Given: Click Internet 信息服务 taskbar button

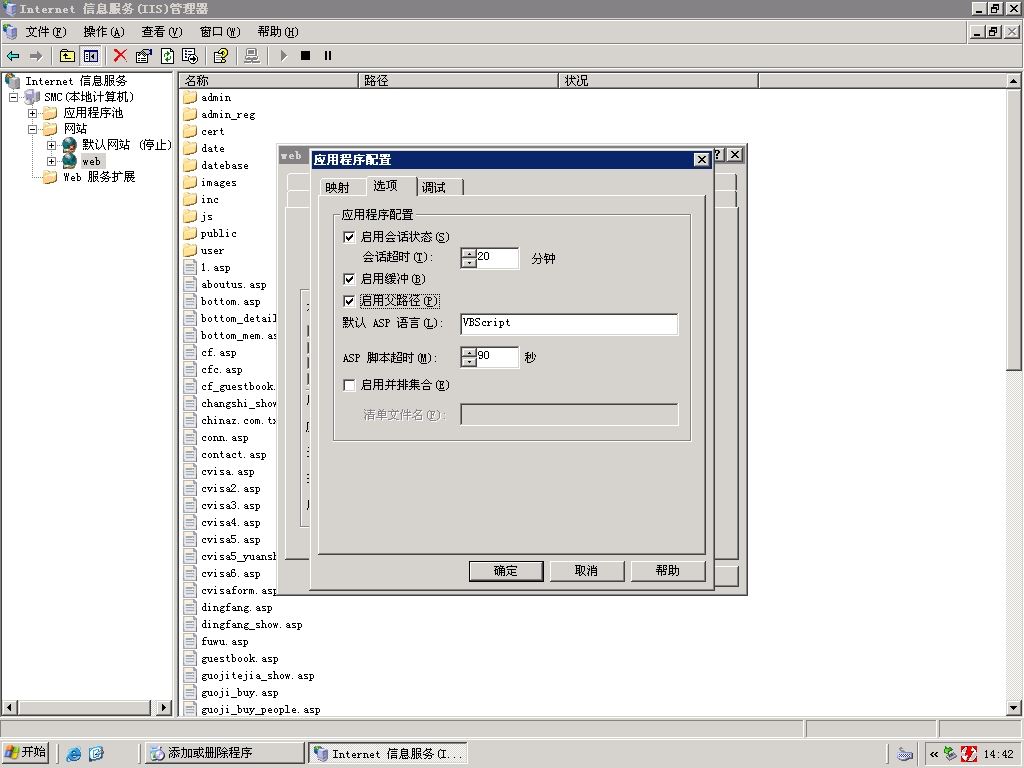Looking at the screenshot, I should pyautogui.click(x=389, y=753).
